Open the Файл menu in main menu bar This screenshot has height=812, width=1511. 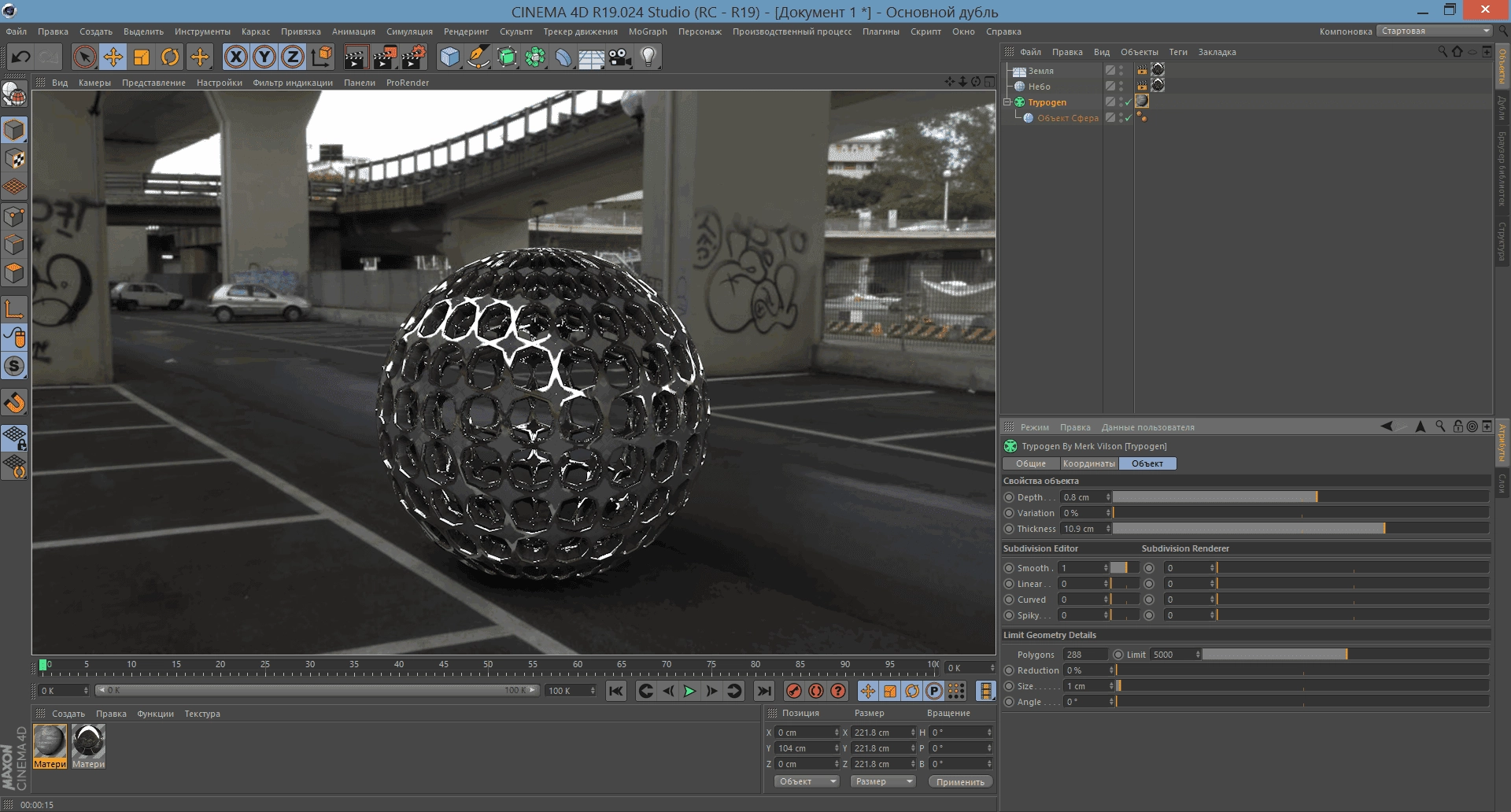coord(16,31)
